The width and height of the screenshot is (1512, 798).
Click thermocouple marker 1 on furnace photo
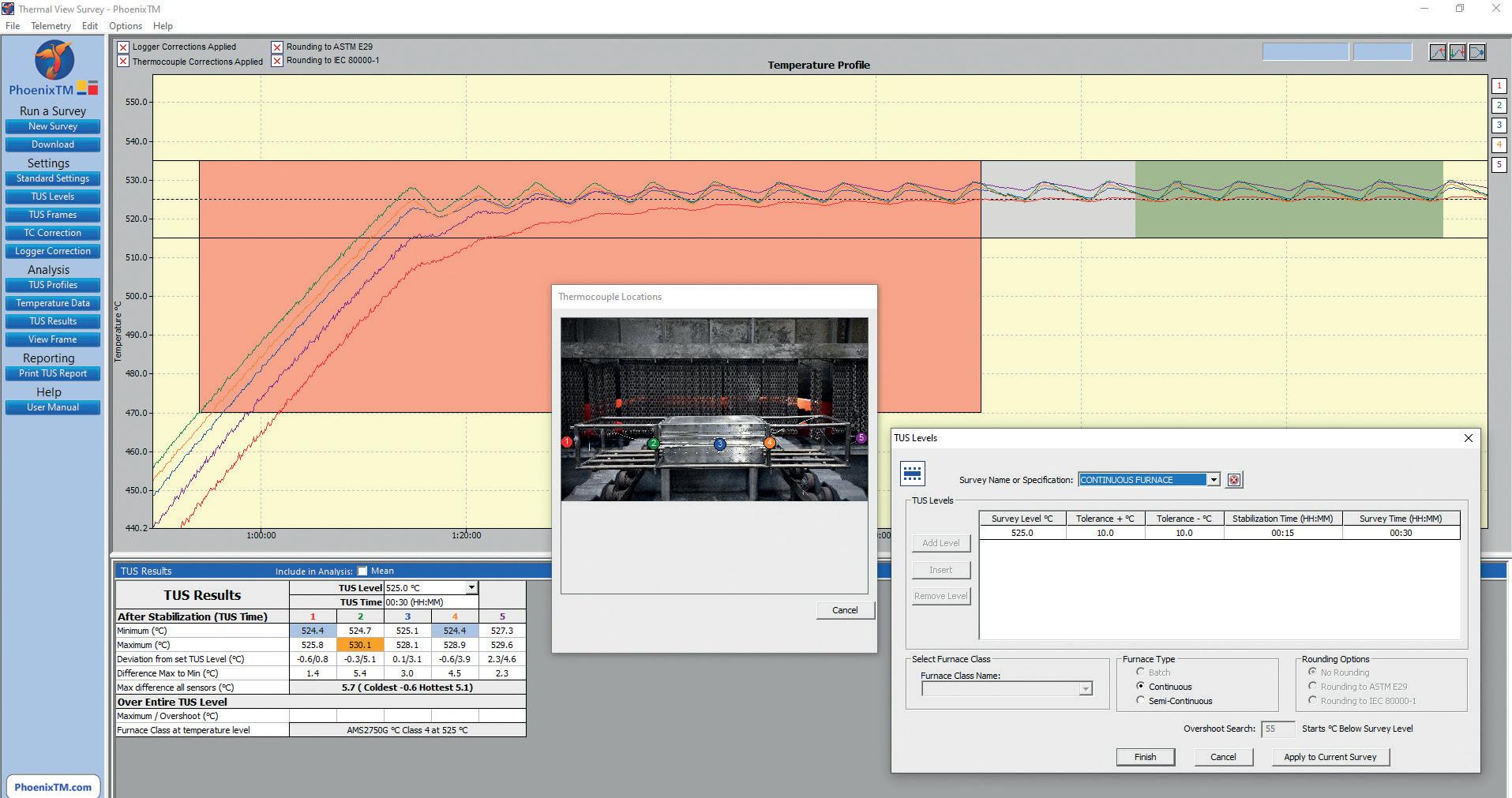(x=566, y=442)
